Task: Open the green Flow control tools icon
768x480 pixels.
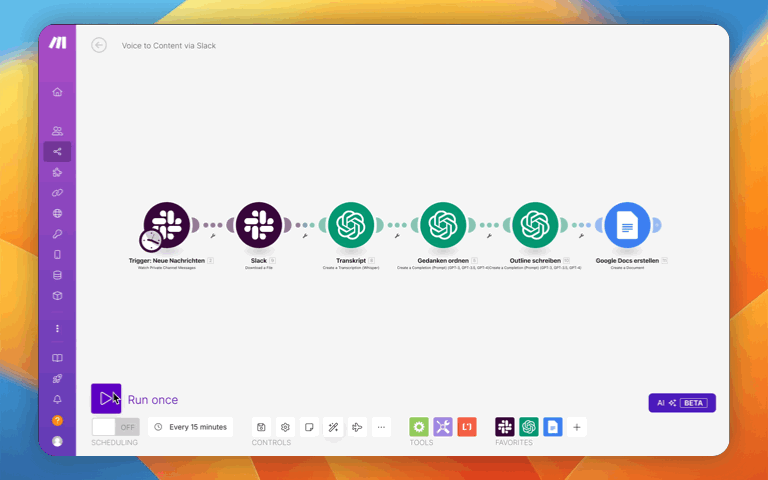Action: [x=419, y=427]
